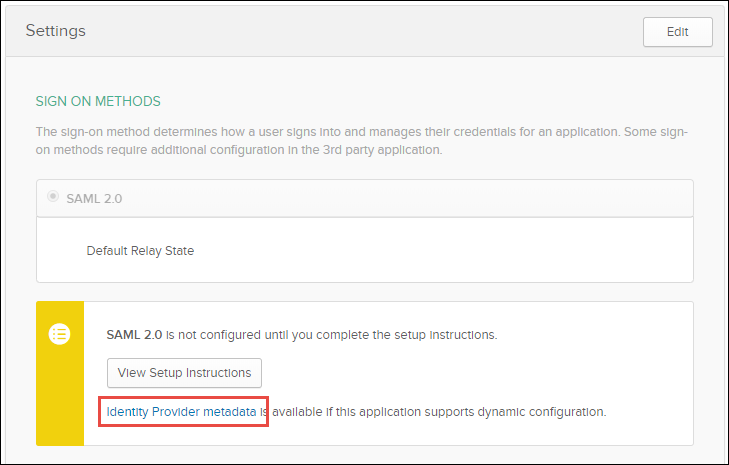The image size is (729, 465).
Task: Select the SAML 2.0 radio button
Action: tap(52, 198)
